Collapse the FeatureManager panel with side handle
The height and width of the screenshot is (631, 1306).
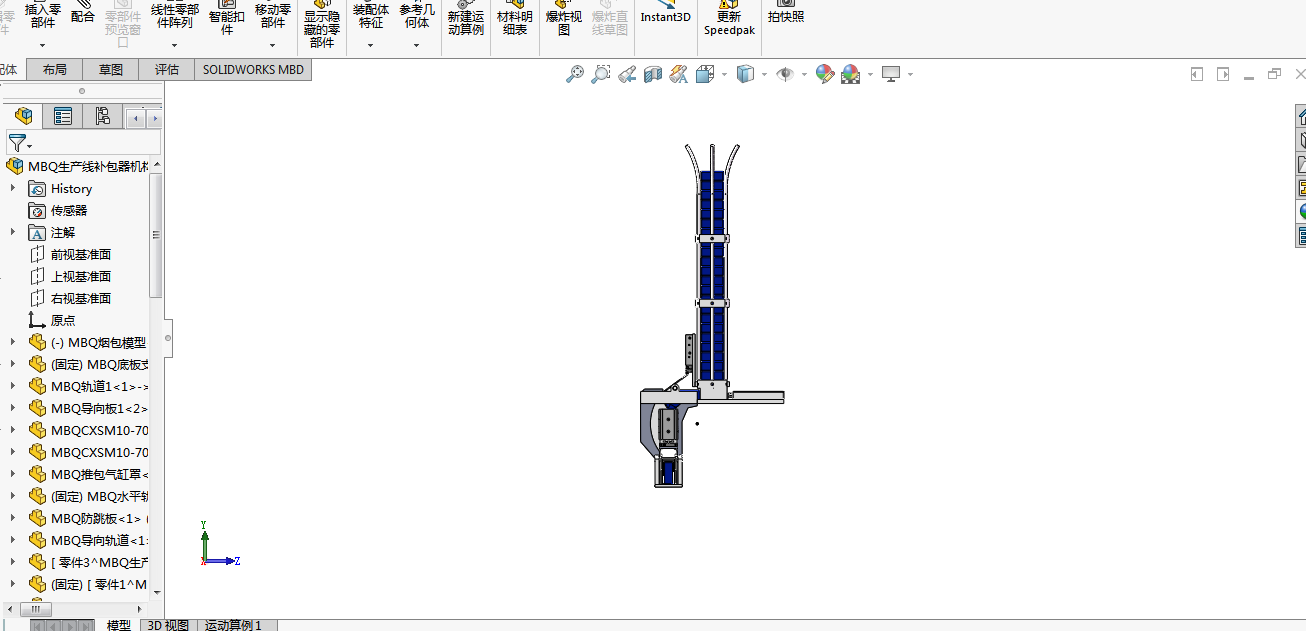pyautogui.click(x=168, y=338)
